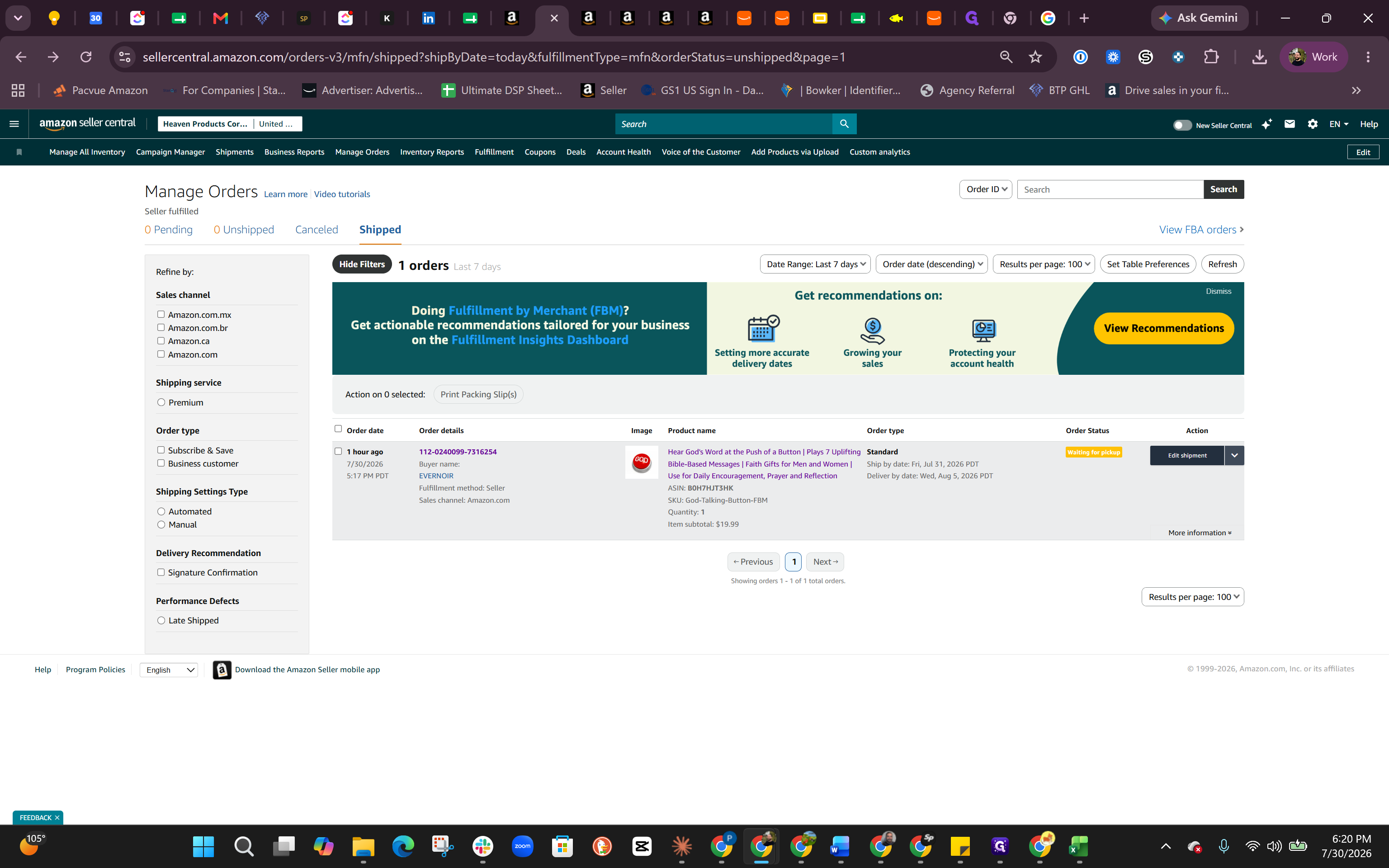Open Manage All Inventory menu item

click(87, 152)
